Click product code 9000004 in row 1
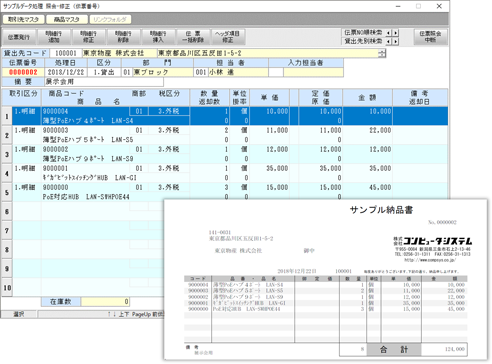Image resolution: width=492 pixels, height=364 pixels. (x=55, y=111)
